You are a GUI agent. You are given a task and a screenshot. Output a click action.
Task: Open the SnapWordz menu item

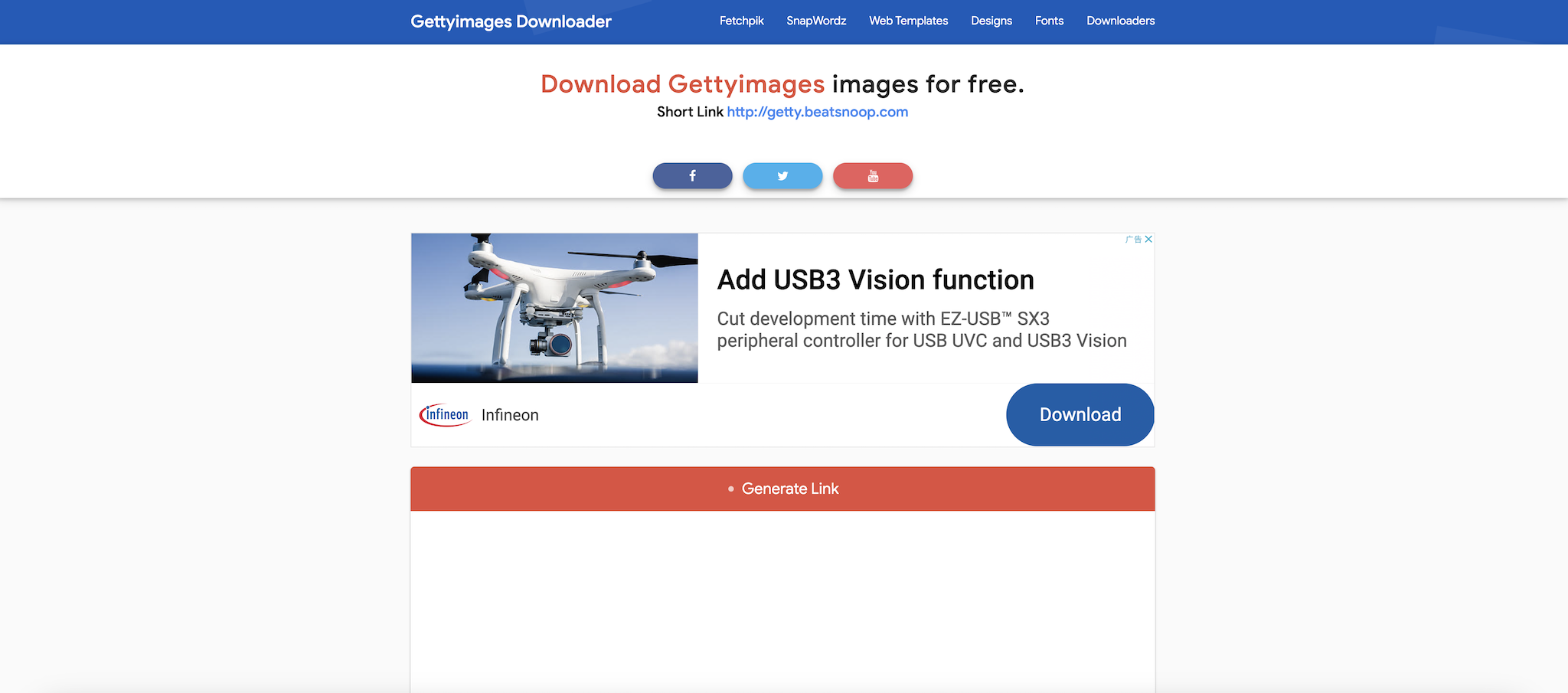pos(816,21)
